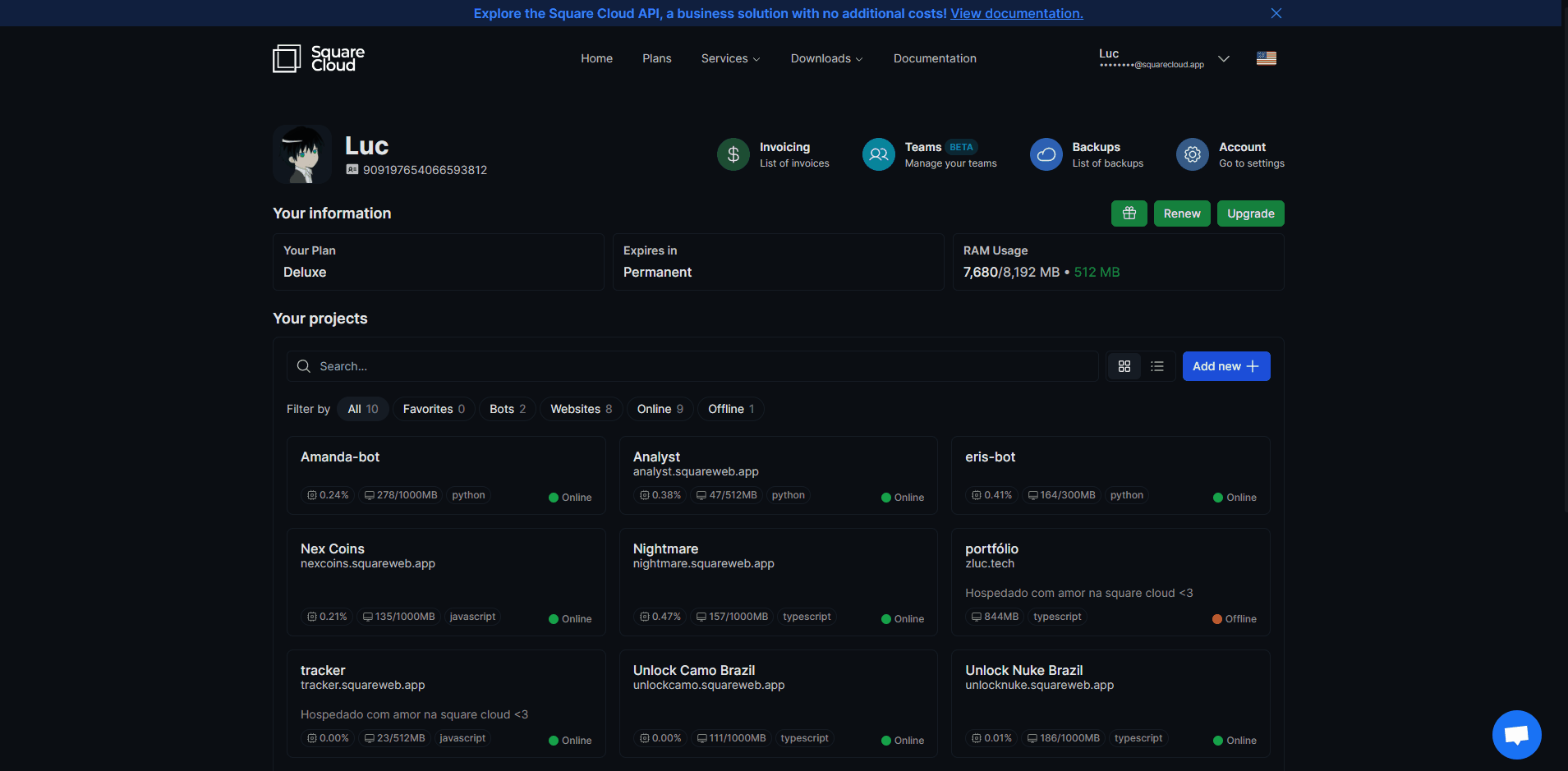Expand the Downloads dropdown menu

tap(826, 58)
